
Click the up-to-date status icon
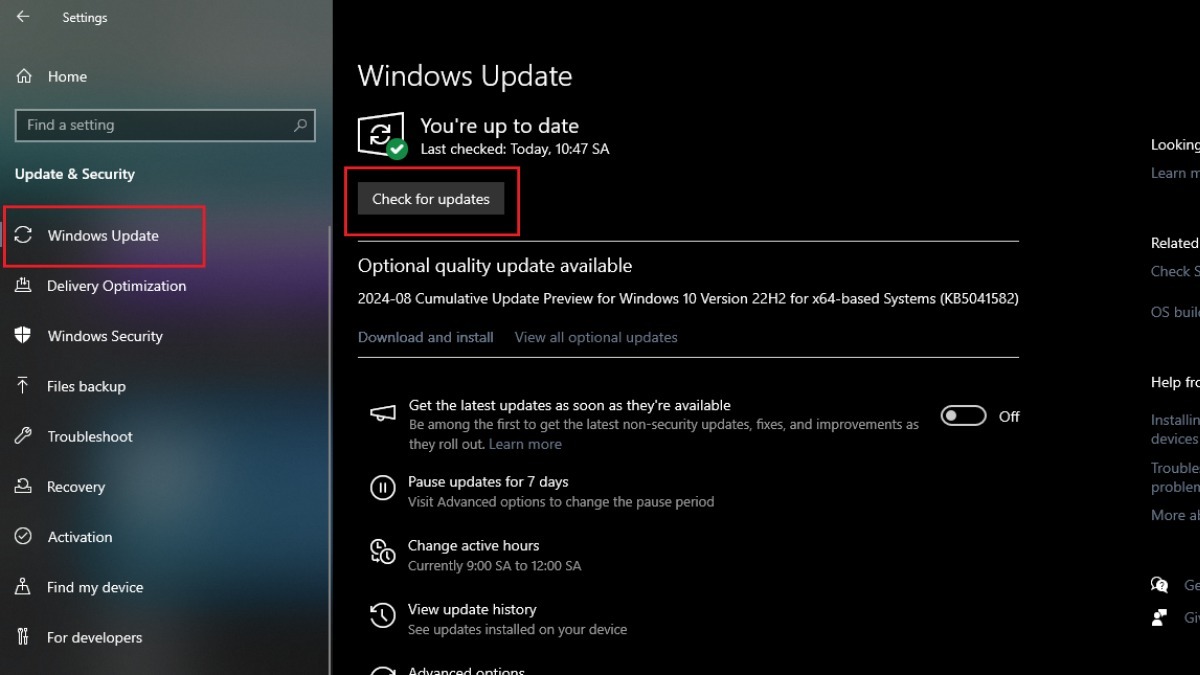[382, 136]
